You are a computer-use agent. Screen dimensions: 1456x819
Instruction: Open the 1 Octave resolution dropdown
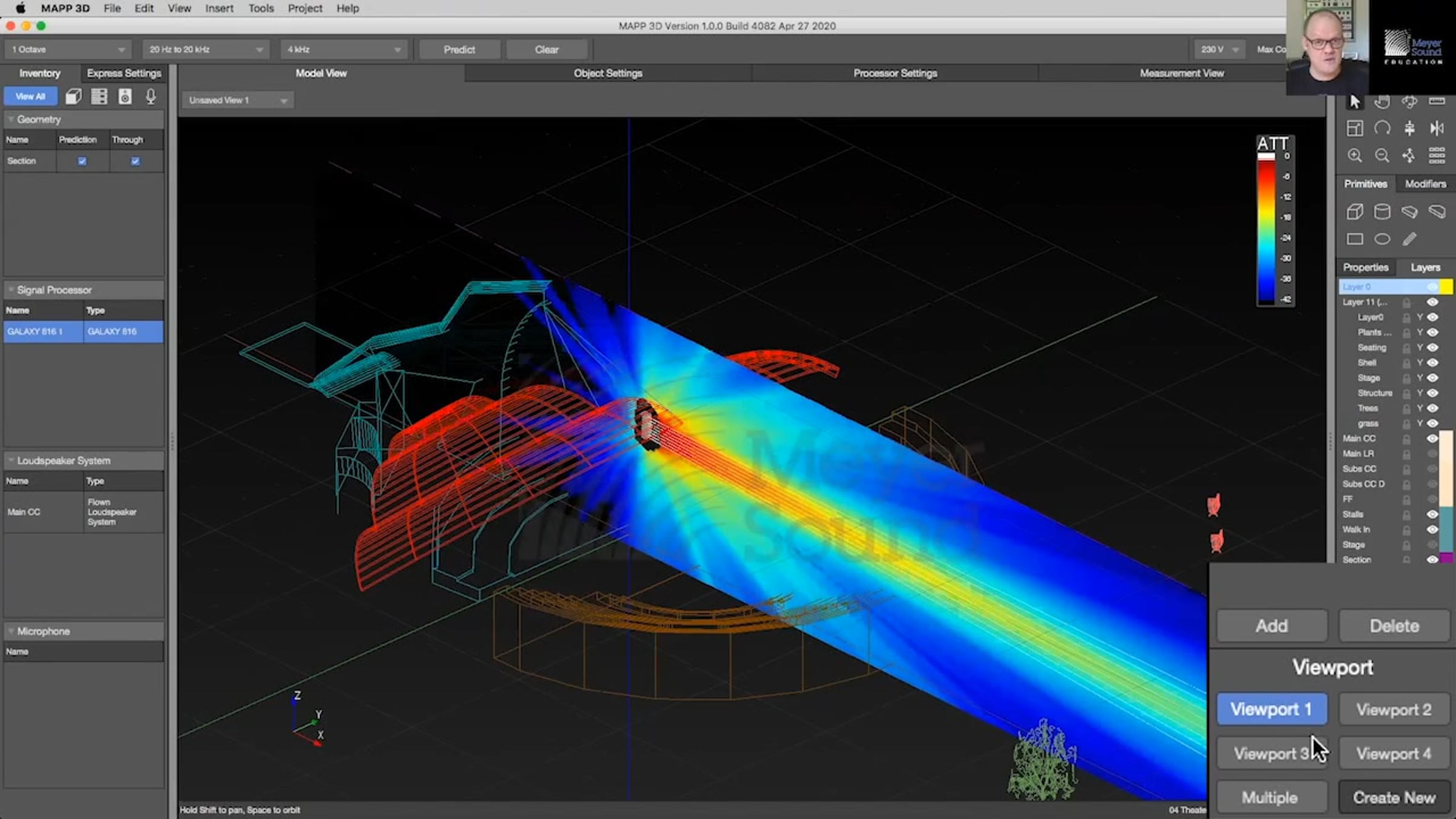point(67,50)
